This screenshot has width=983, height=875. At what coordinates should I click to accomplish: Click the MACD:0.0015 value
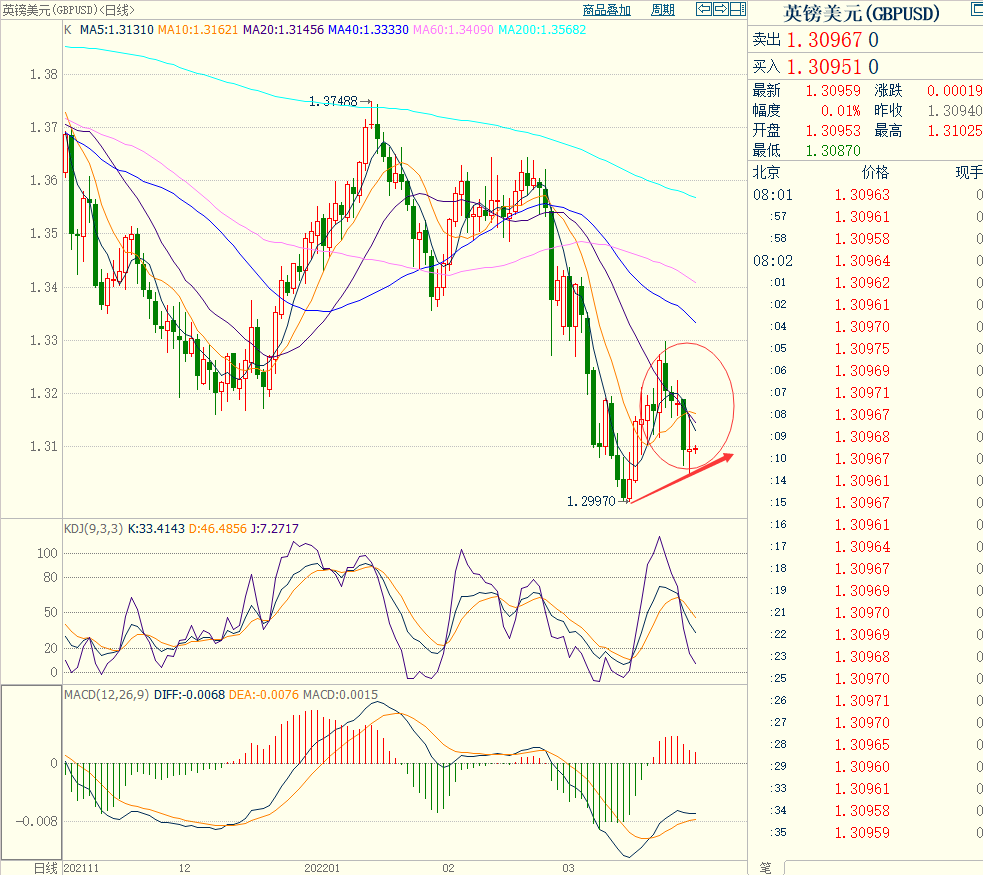click(x=340, y=694)
